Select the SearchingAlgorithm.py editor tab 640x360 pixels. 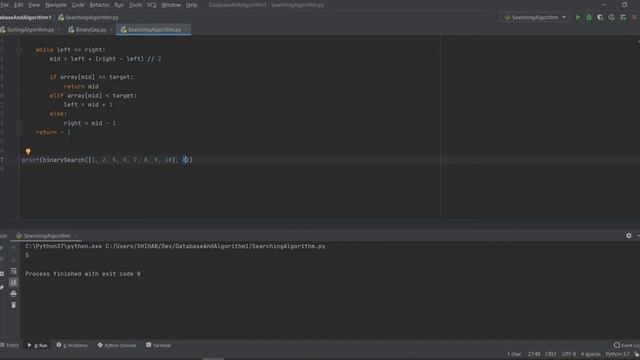[154, 30]
